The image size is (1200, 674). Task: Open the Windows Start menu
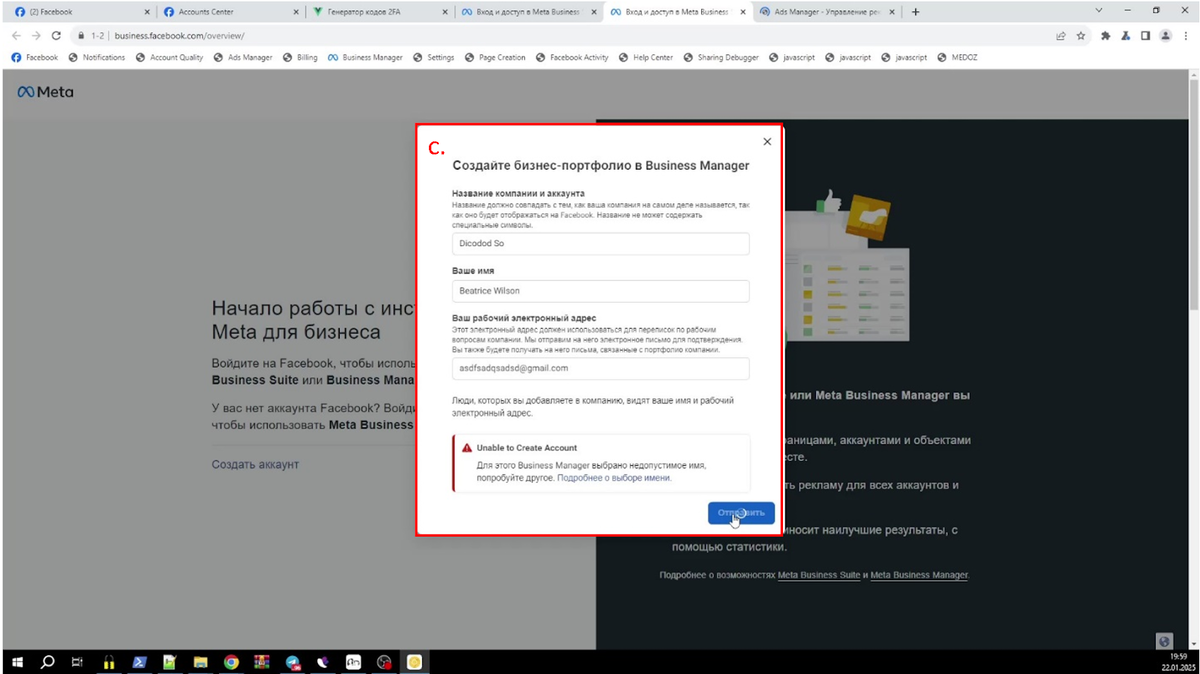click(x=17, y=662)
